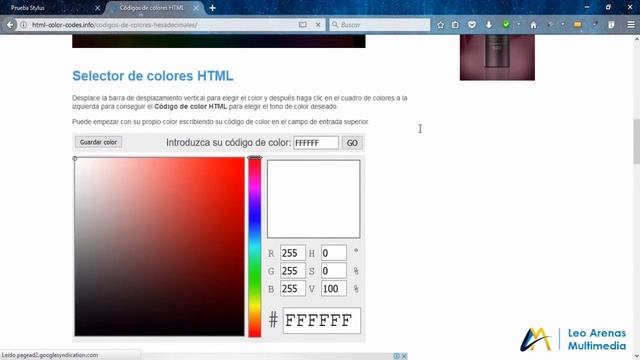Screen dimensions: 640x360
Task: Toggle reader view icon in address bar
Action: pyautogui.click(x=302, y=25)
